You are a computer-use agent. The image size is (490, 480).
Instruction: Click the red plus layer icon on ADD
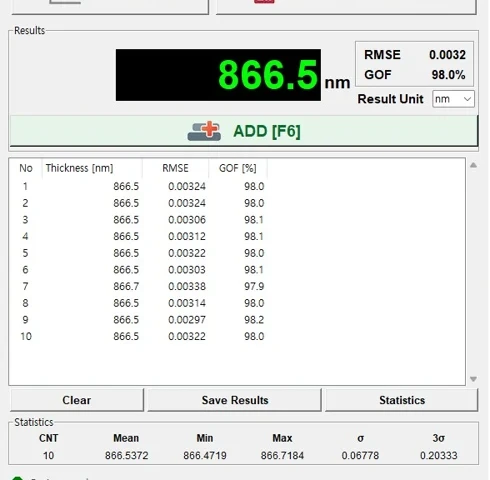204,131
